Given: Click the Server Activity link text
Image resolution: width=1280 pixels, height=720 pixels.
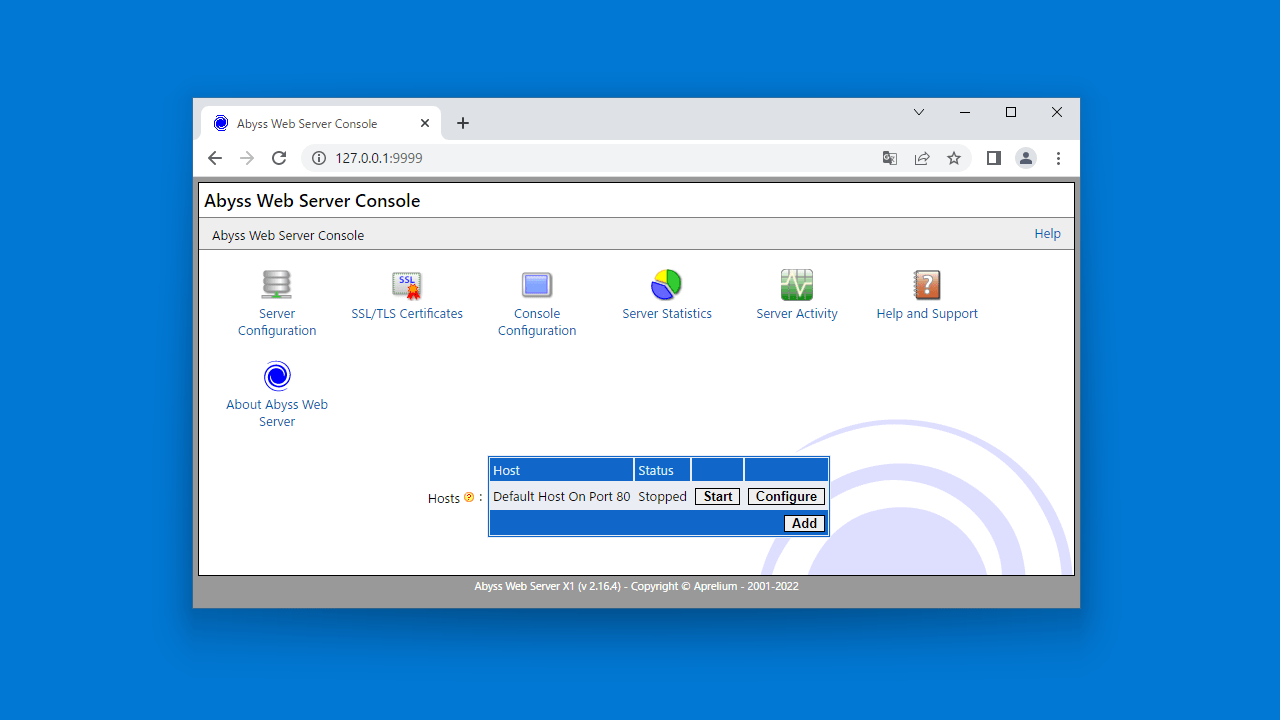Looking at the screenshot, I should point(797,314).
